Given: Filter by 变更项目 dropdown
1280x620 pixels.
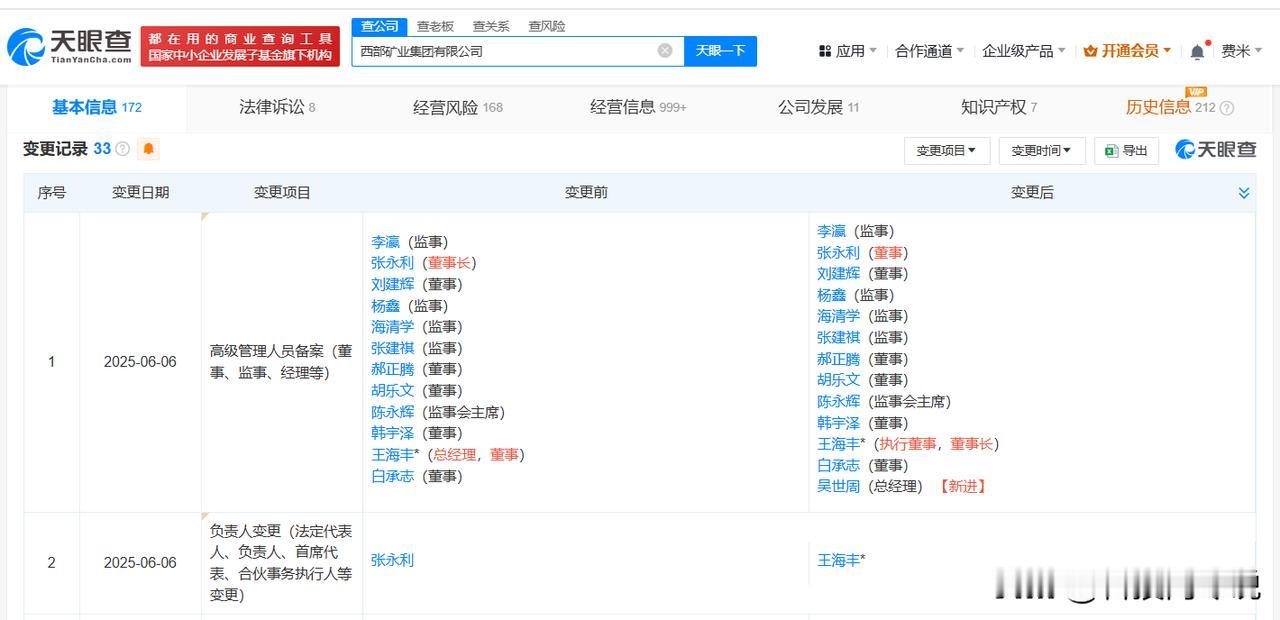Looking at the screenshot, I should point(947,151).
